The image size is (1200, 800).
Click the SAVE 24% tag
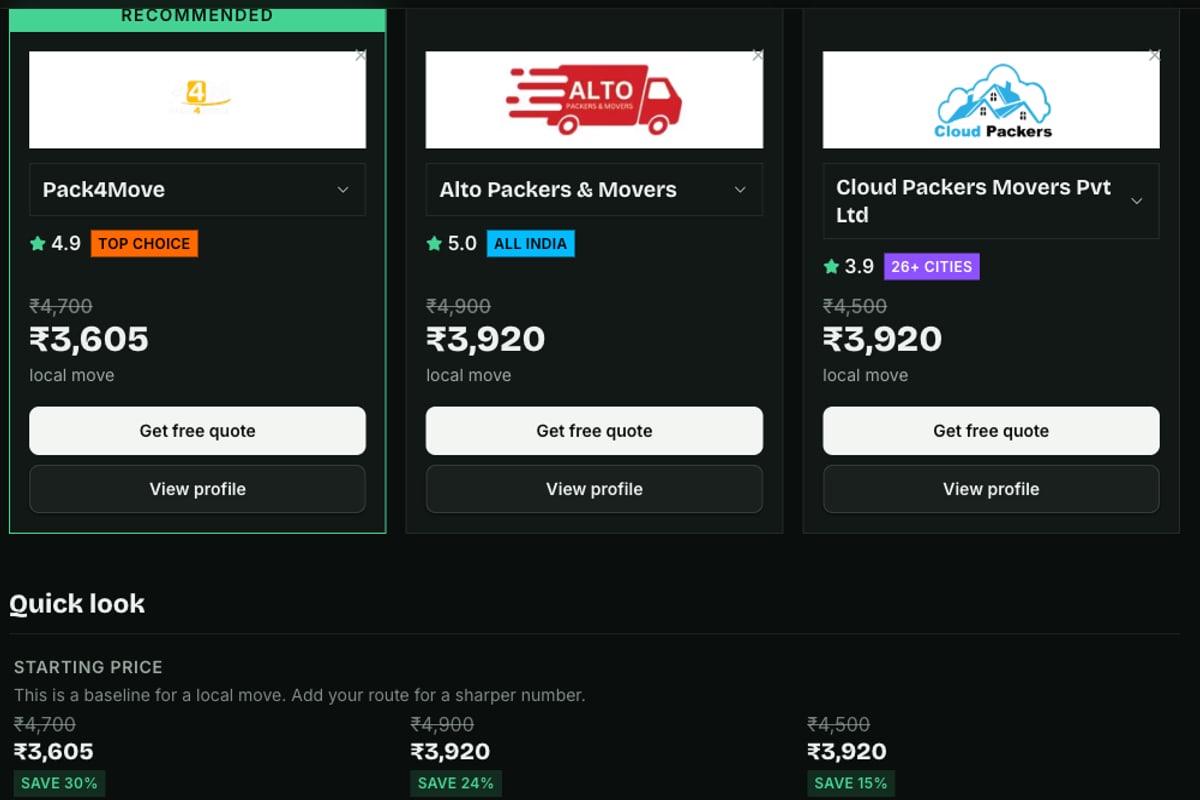(456, 783)
